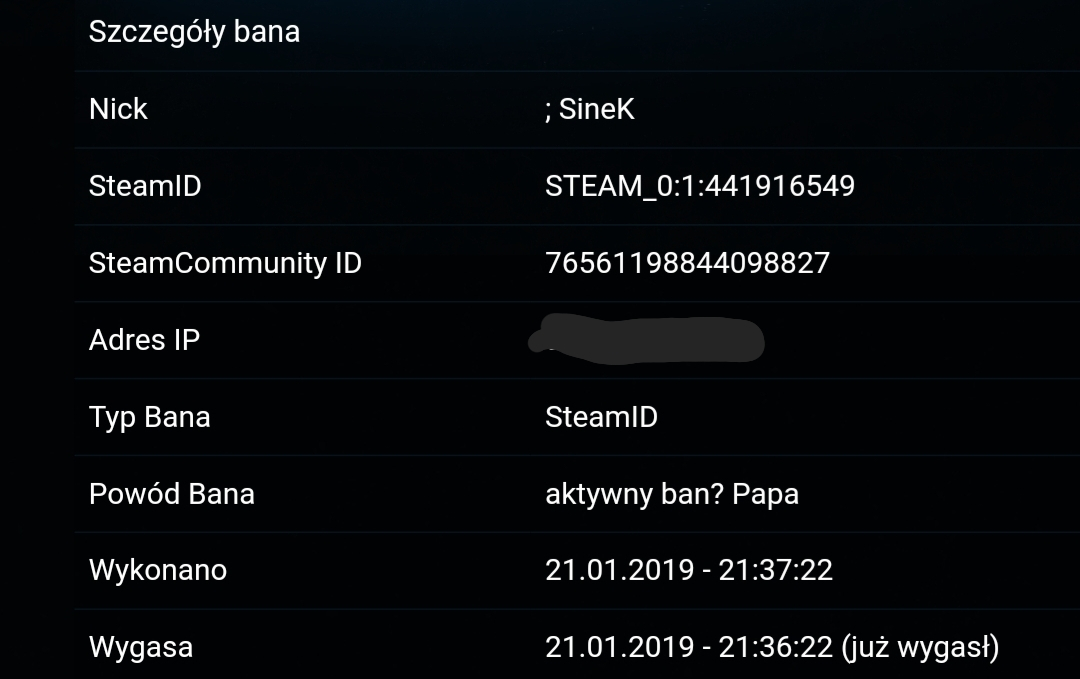Click the date 21.01.2019 in the Wykonano row
The image size is (1080, 679).
618,570
